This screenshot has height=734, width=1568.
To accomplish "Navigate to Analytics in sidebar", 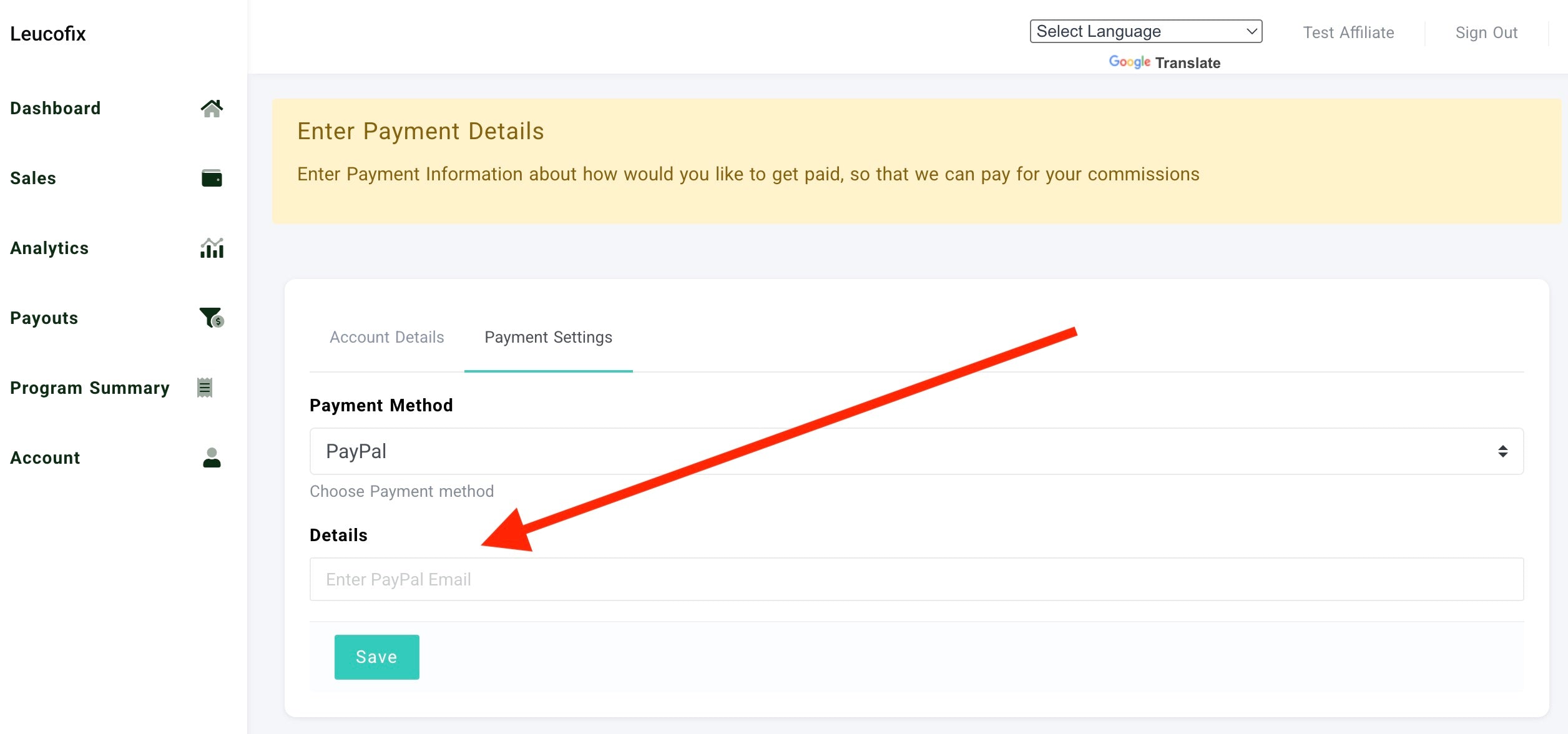I will 49,248.
